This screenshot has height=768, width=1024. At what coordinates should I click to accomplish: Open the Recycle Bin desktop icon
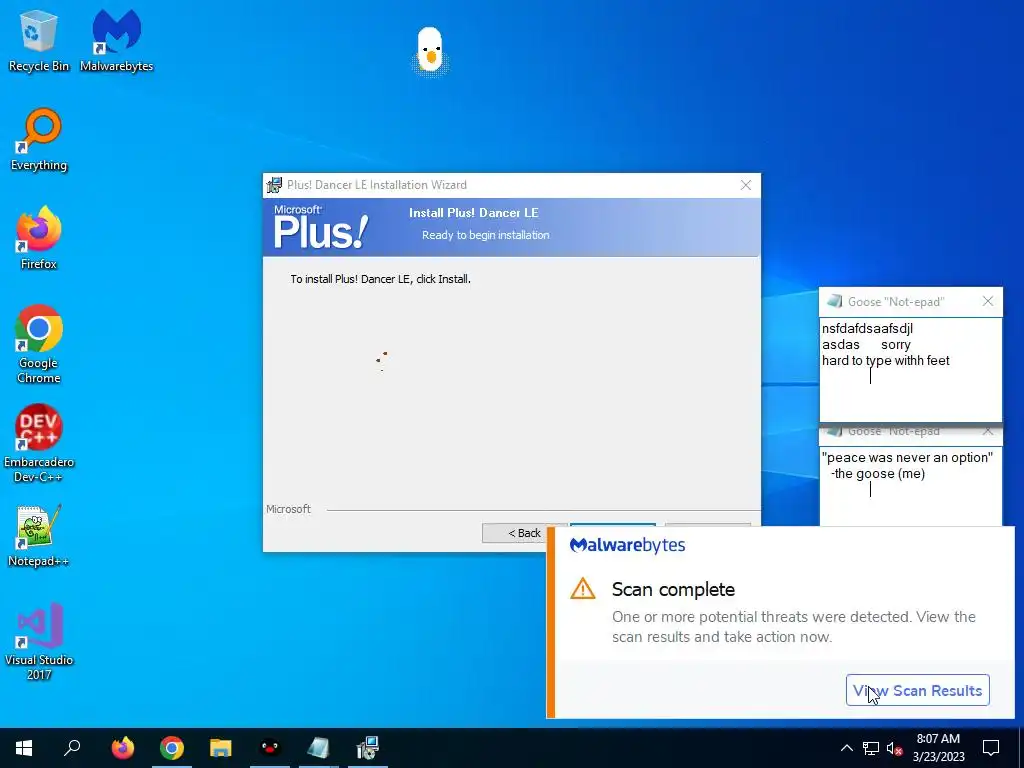tap(39, 40)
